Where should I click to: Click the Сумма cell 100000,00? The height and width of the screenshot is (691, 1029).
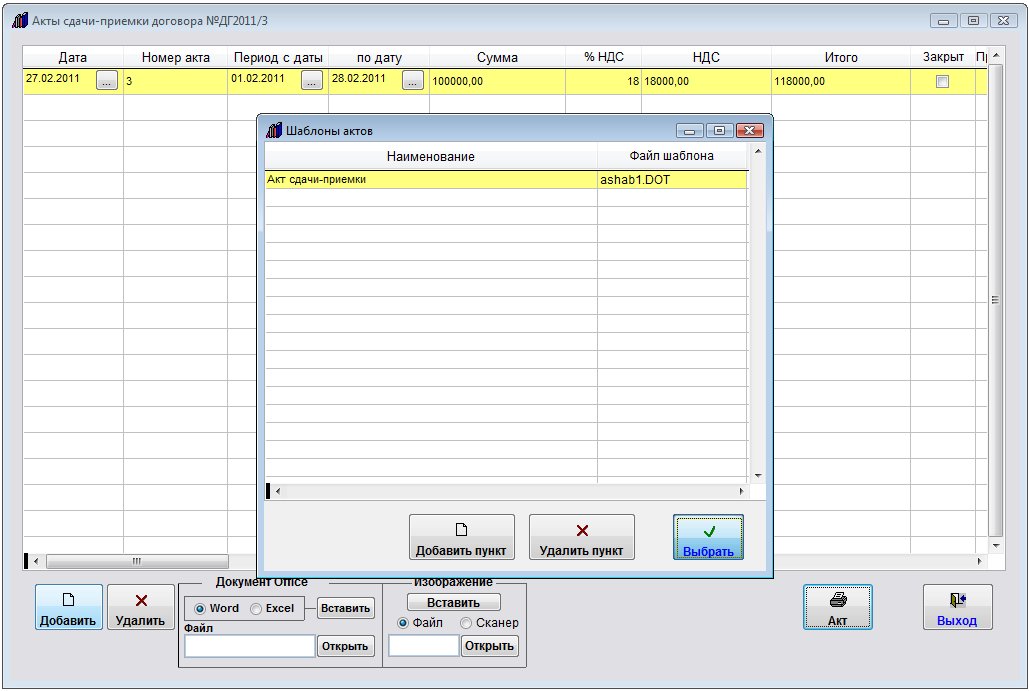click(x=497, y=81)
